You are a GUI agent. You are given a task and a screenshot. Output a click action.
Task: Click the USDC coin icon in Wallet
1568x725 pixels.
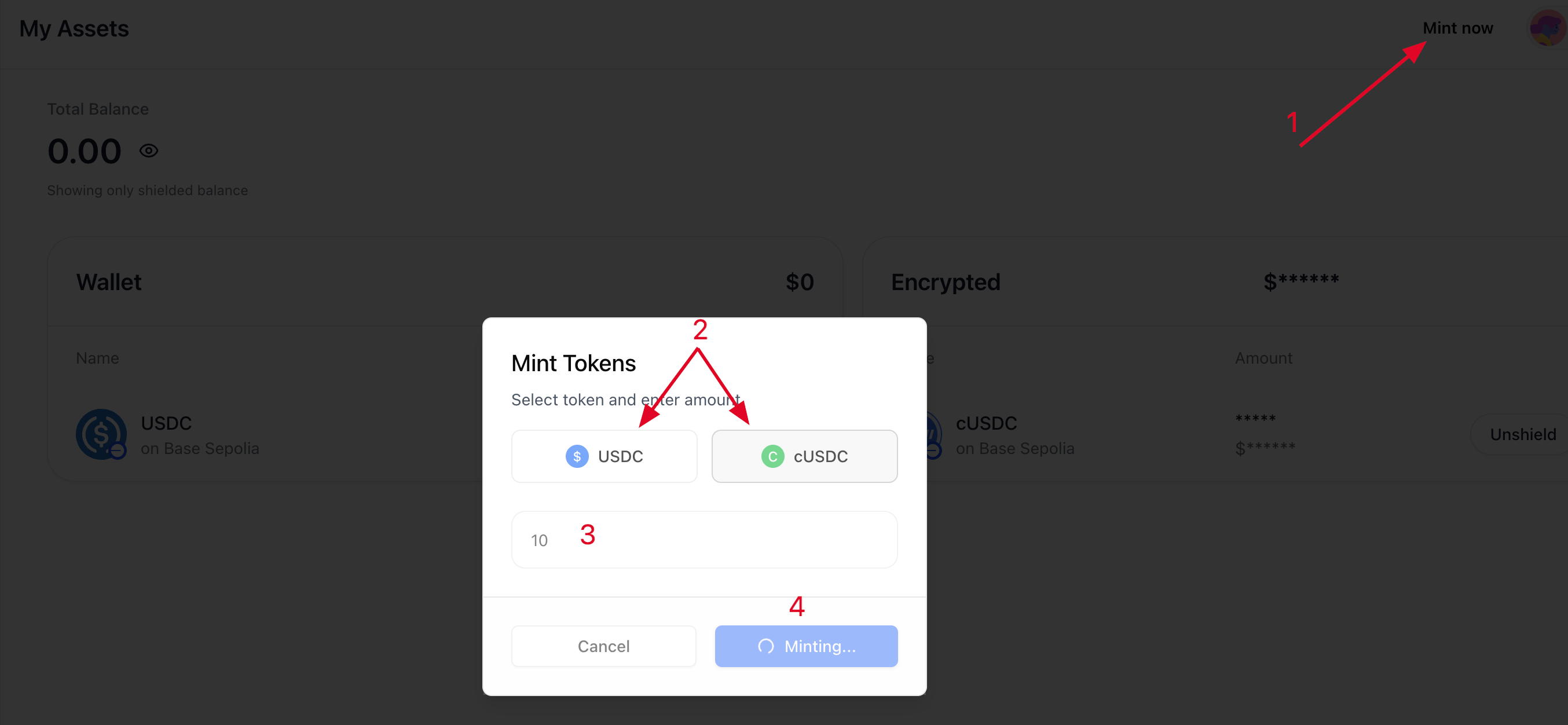coord(100,435)
